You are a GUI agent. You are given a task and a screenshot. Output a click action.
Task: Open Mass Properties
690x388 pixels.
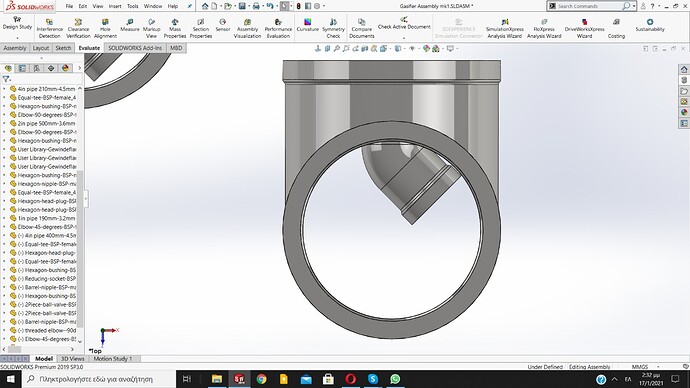pyautogui.click(x=175, y=29)
